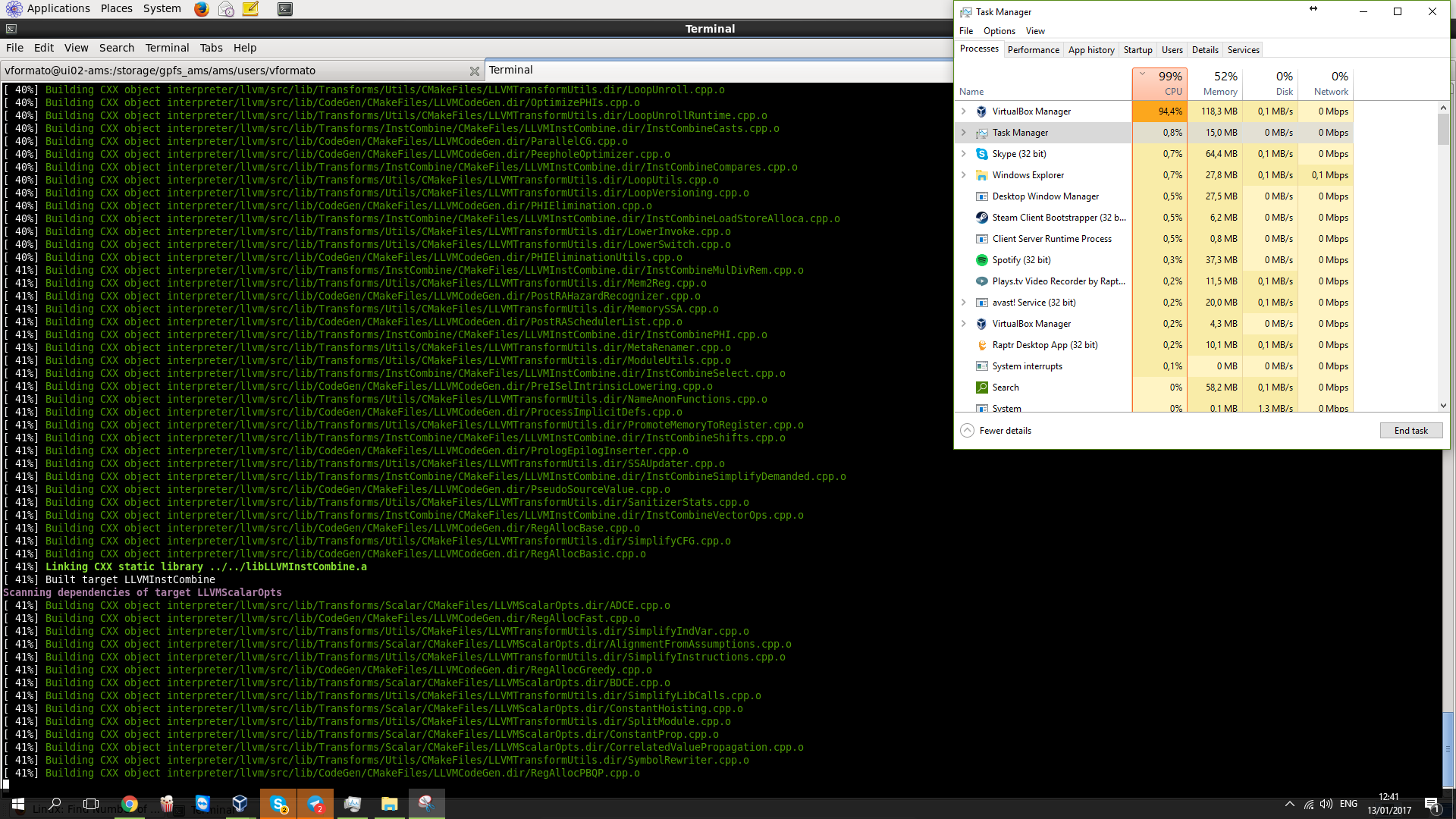Open Popcorn Time from the taskbar
The width and height of the screenshot is (1456, 819).
tap(167, 804)
